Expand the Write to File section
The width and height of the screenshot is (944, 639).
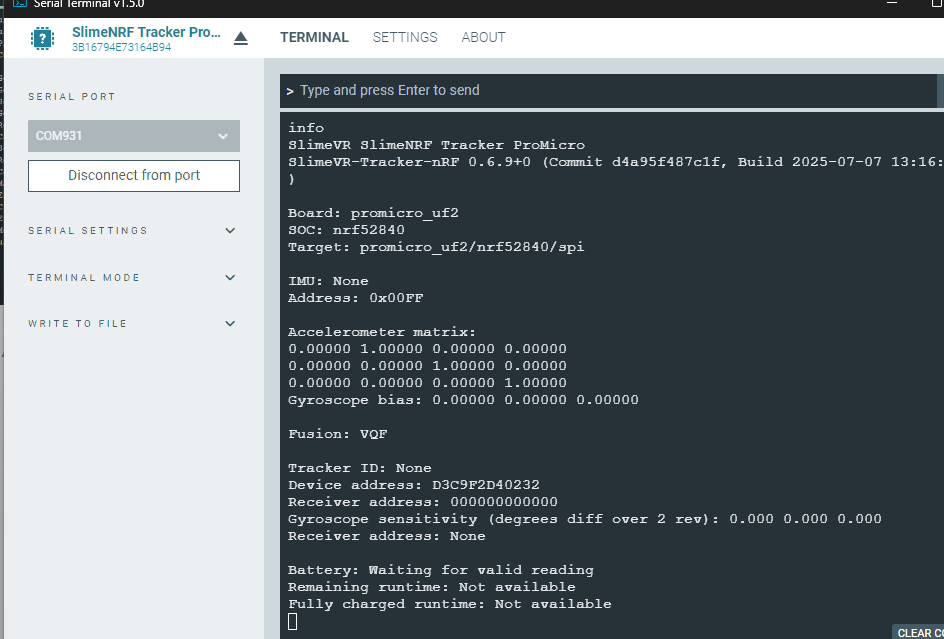click(x=132, y=323)
